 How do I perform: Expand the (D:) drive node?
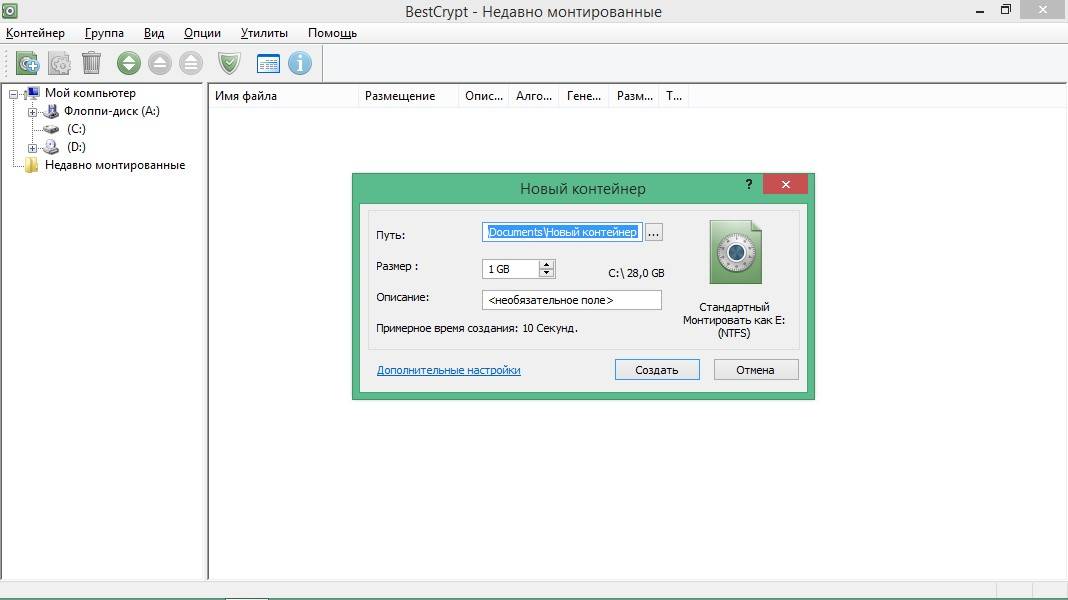pos(32,148)
